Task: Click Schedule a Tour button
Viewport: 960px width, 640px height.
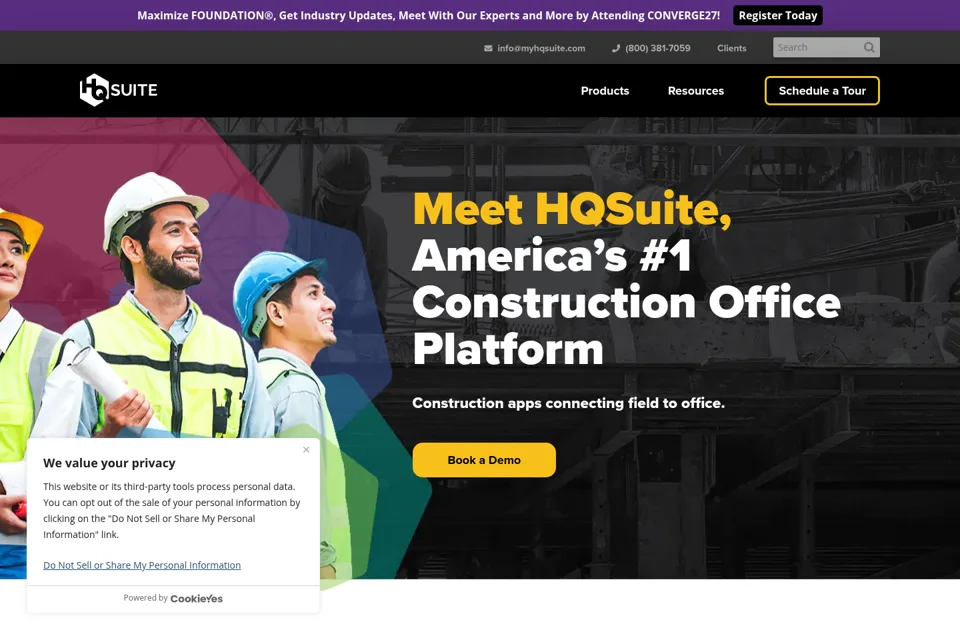Action: (x=822, y=91)
